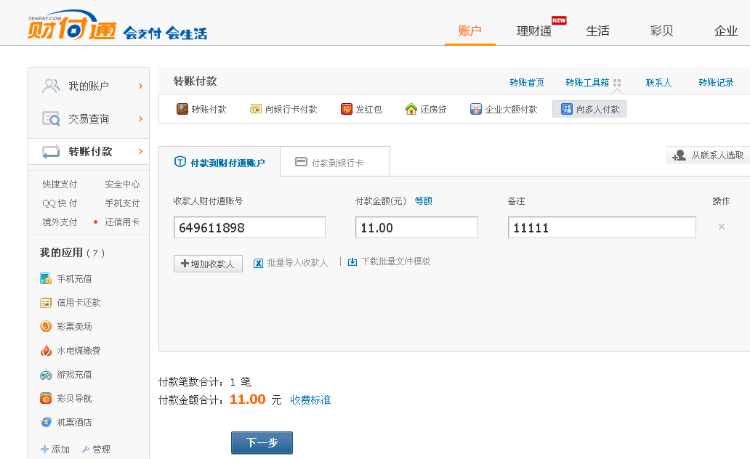The width and height of the screenshot is (750, 459).
Task: Open 还信用卡 in the sidebar
Action: pos(122,222)
